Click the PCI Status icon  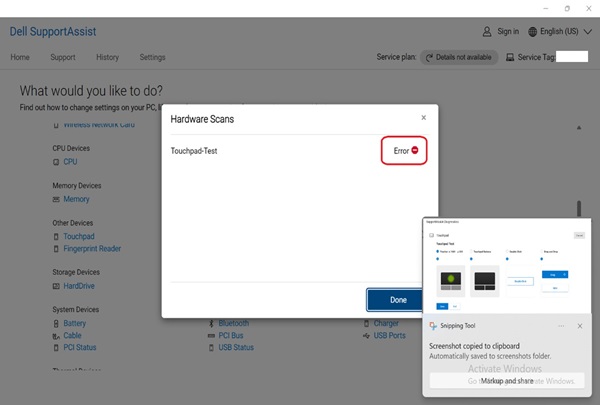(x=56, y=348)
